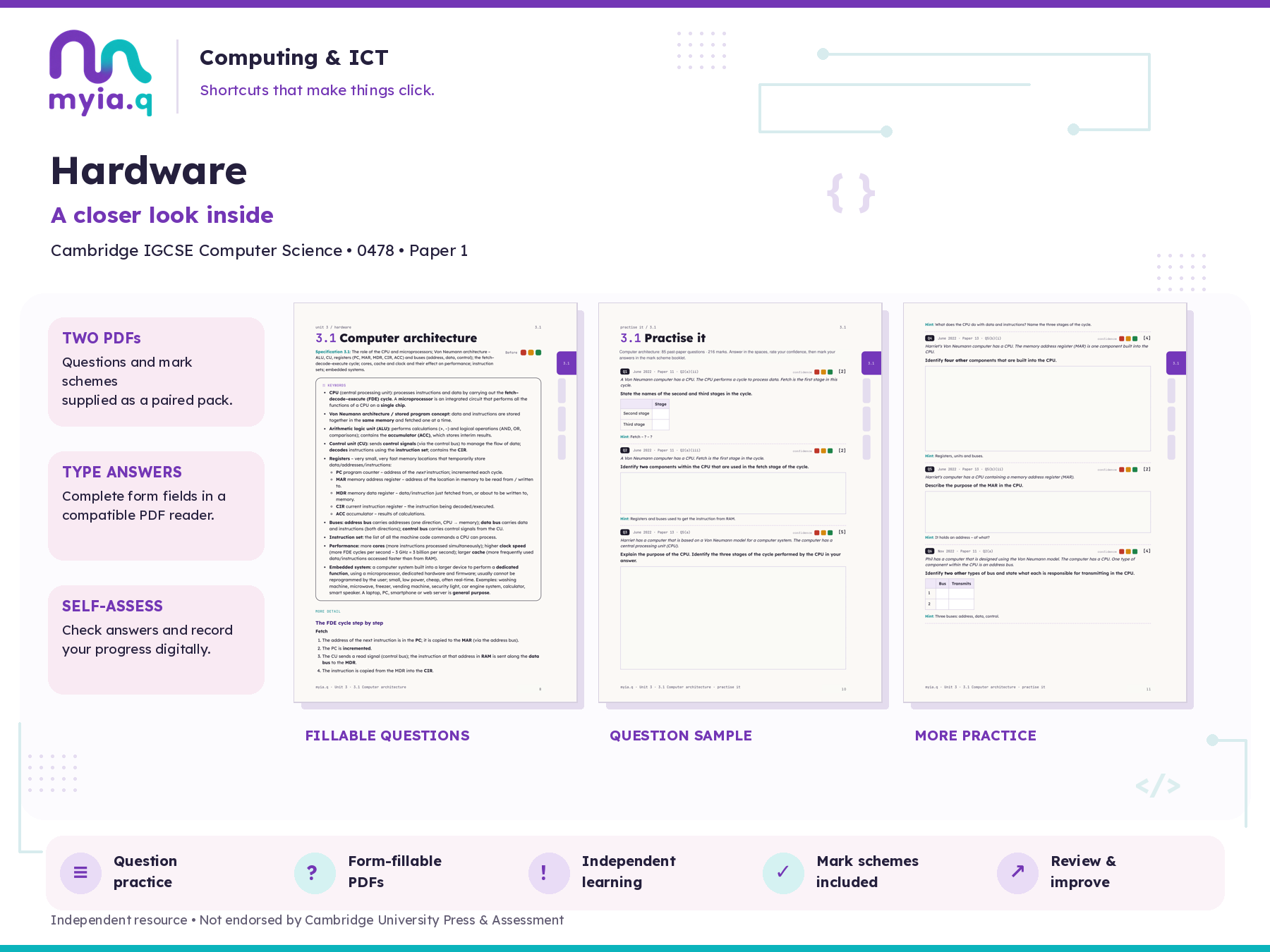Click the MORE PRACTICE caption
Viewport: 1270px width, 952px height.
tap(976, 736)
